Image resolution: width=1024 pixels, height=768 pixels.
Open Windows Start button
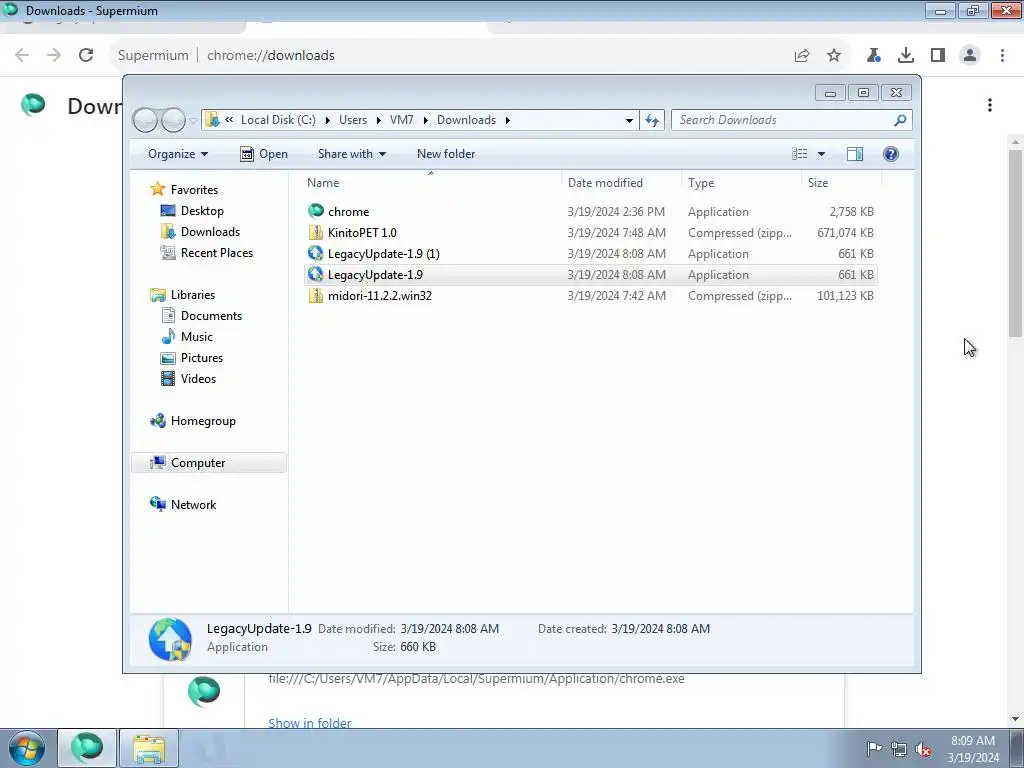coord(26,748)
